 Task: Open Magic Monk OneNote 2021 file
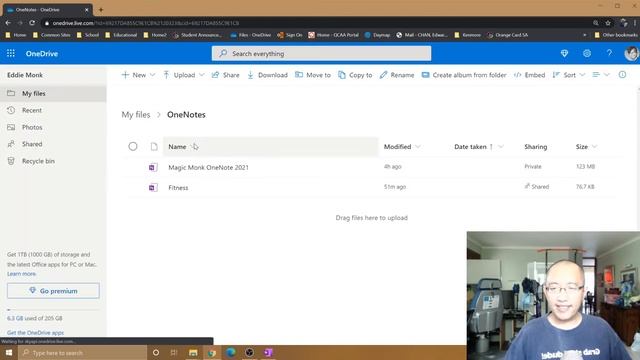208,167
